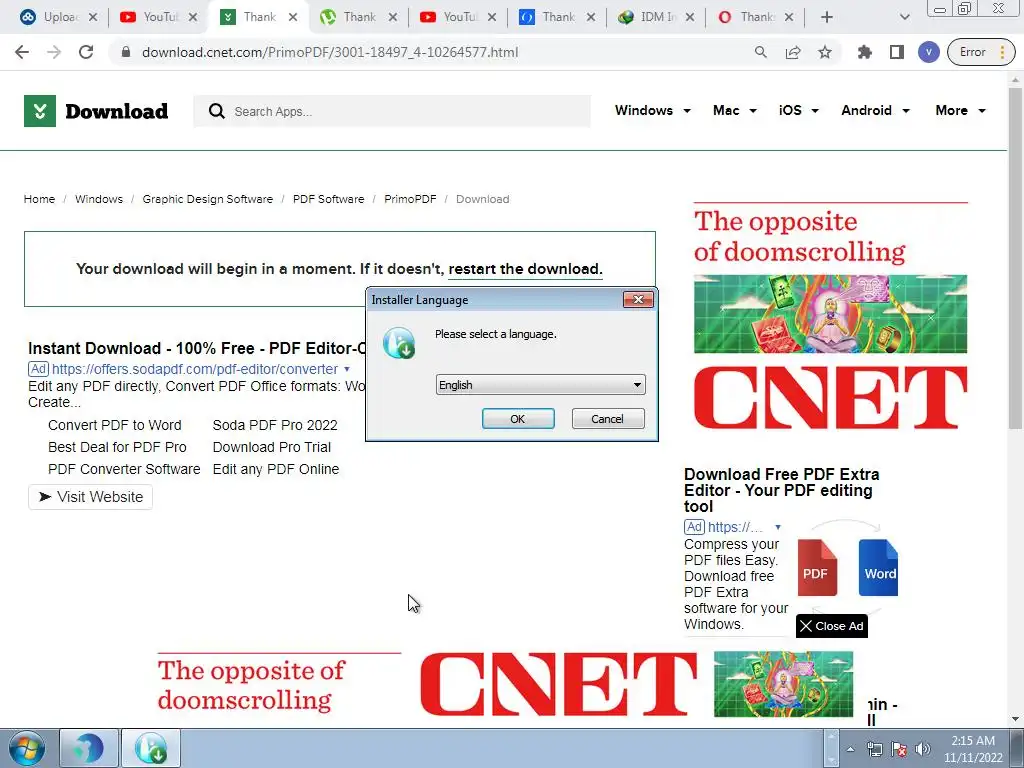Expand the iOS menu dropdown
The width and height of the screenshot is (1024, 768).
pyautogui.click(x=798, y=110)
